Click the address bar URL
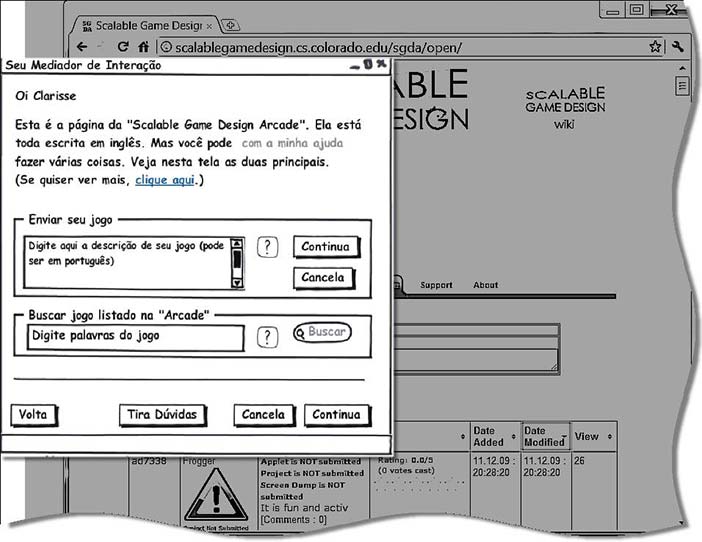702x542 pixels. pyautogui.click(x=318, y=47)
